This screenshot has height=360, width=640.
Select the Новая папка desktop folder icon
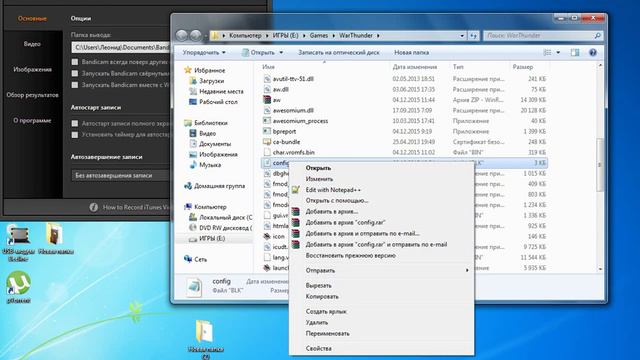tap(55, 239)
